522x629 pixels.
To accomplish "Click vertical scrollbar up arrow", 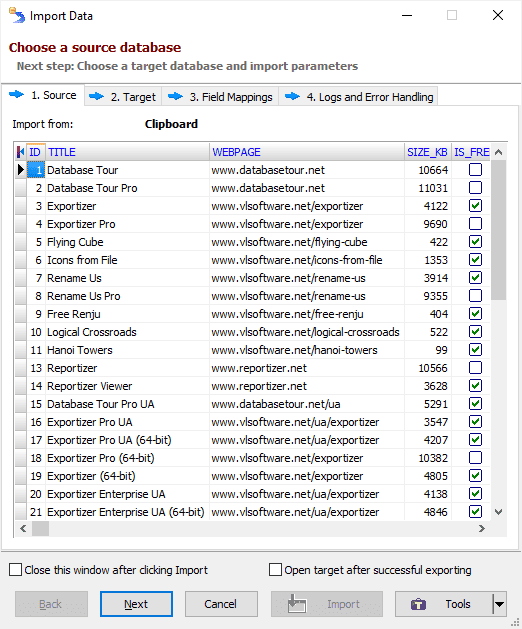I will coord(499,152).
